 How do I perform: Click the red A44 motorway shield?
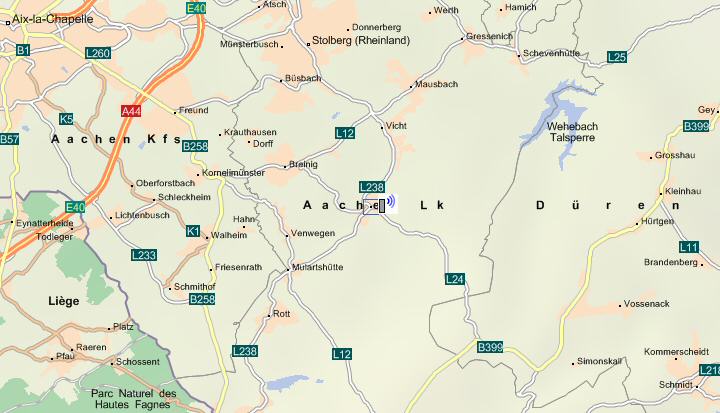tap(131, 111)
